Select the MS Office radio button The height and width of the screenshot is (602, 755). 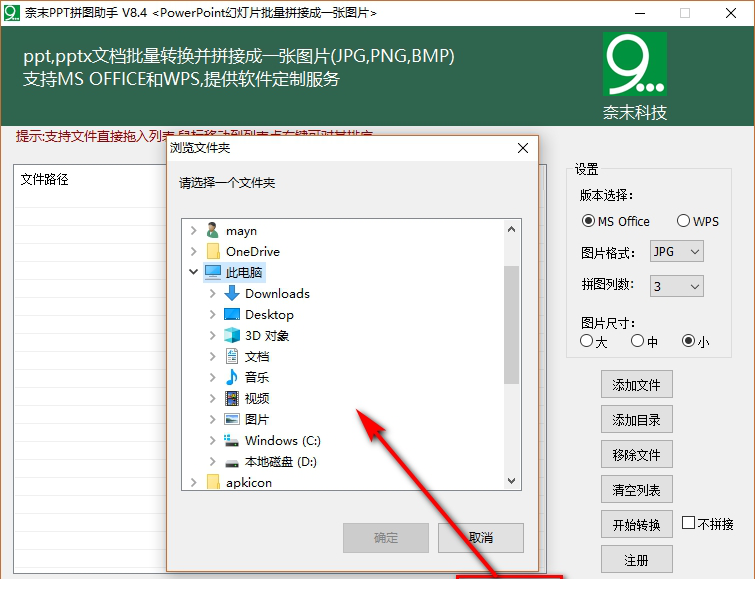[x=588, y=221]
